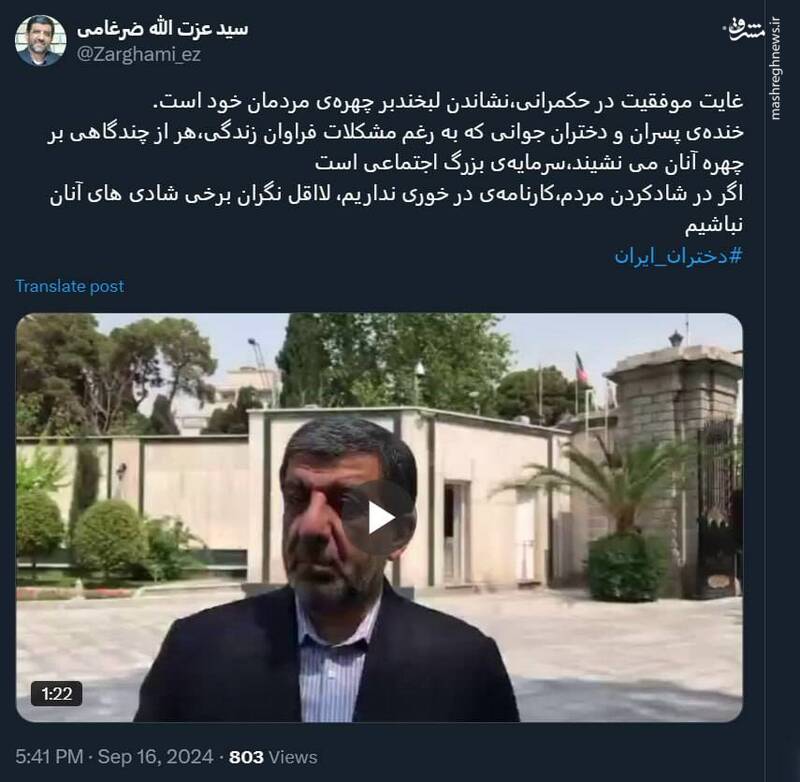
Task: Click the flag in the video background
Action: [582, 368]
